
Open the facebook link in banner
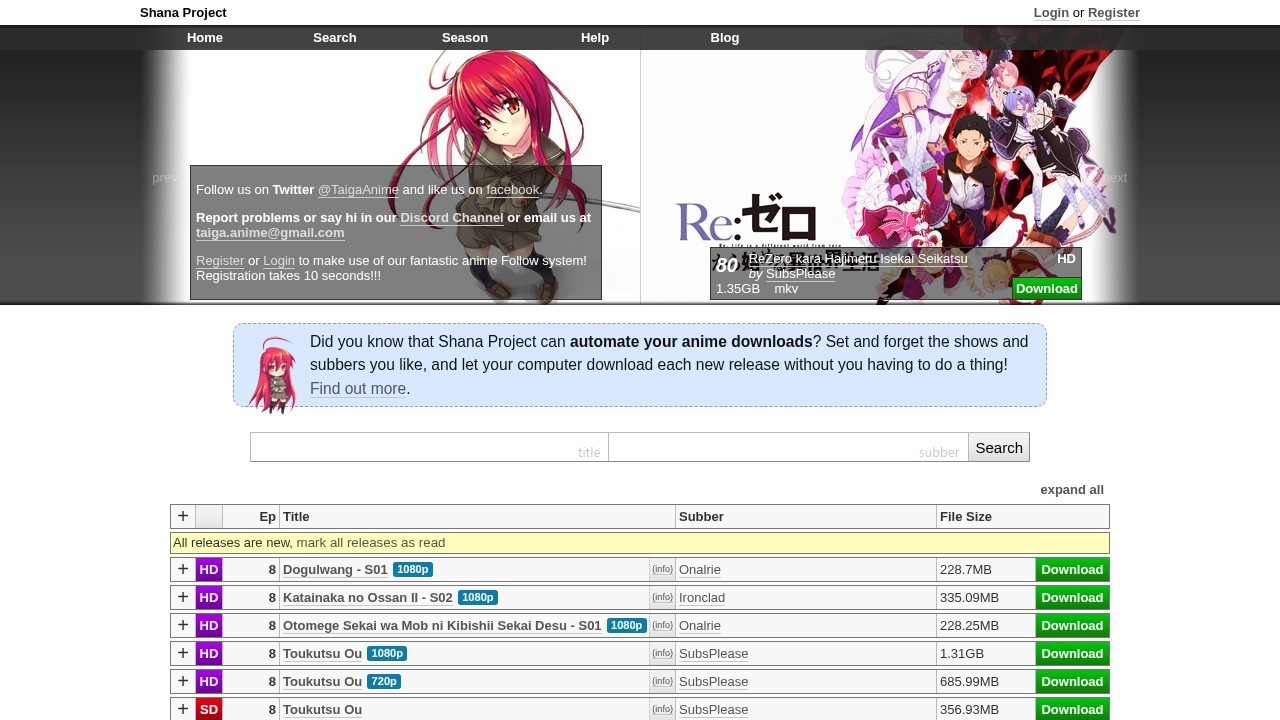[x=513, y=190]
